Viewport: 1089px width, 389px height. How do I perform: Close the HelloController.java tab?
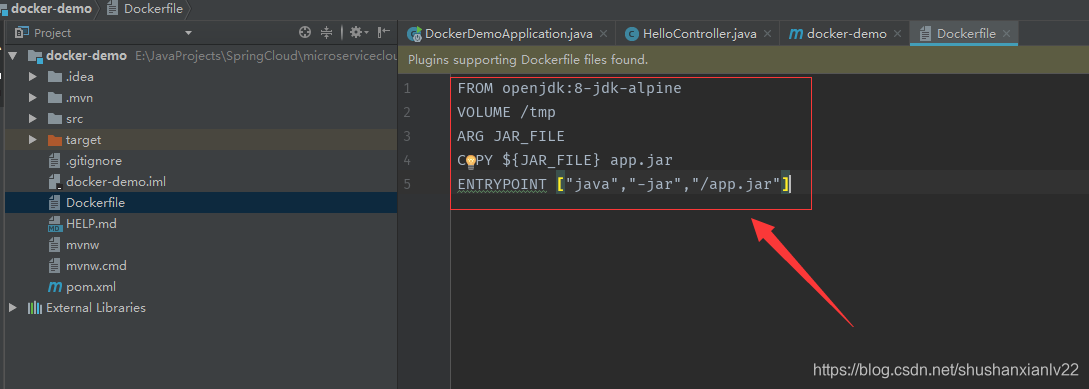[x=767, y=33]
